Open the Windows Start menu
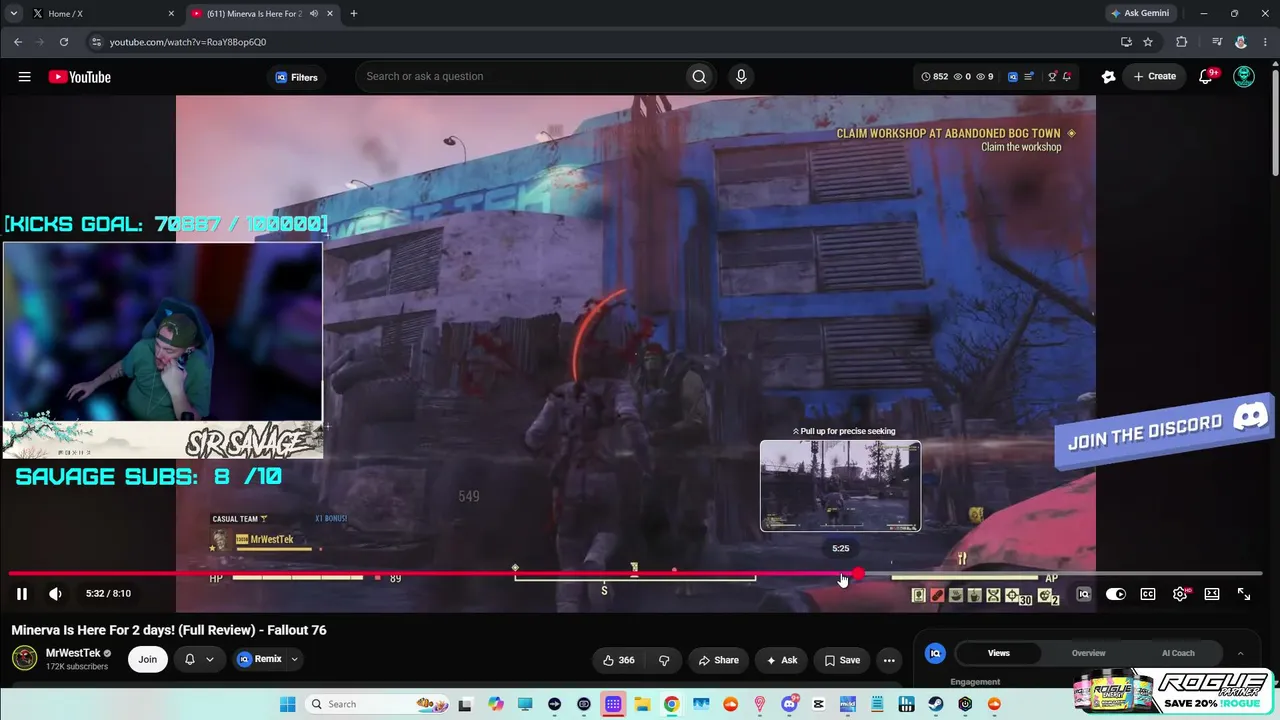The image size is (1280, 720). [288, 704]
